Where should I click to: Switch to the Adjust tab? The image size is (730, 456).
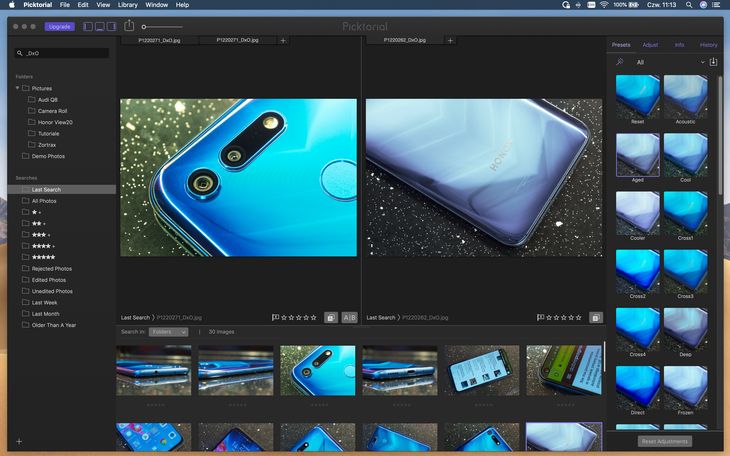650,45
